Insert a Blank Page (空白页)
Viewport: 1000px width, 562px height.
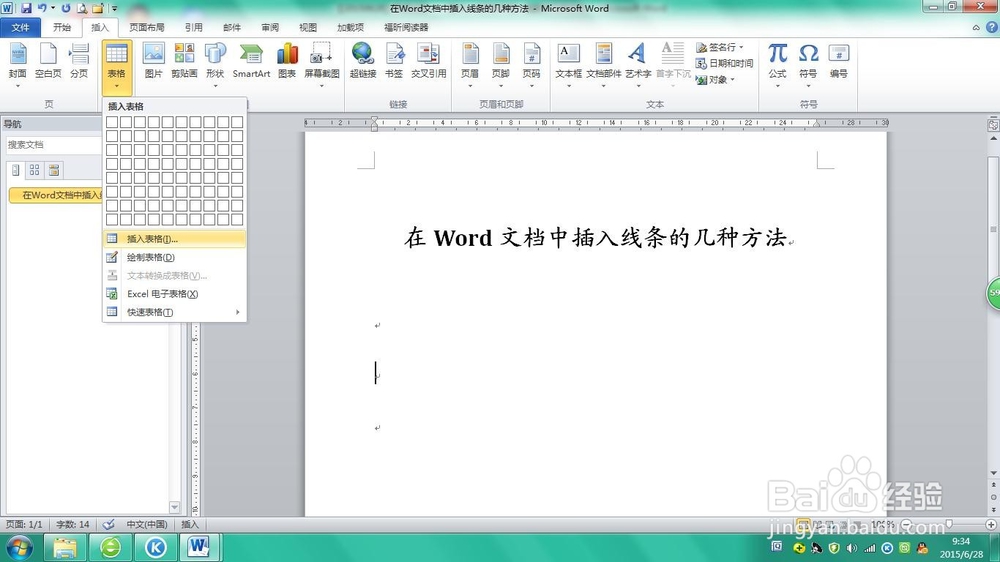pos(48,62)
